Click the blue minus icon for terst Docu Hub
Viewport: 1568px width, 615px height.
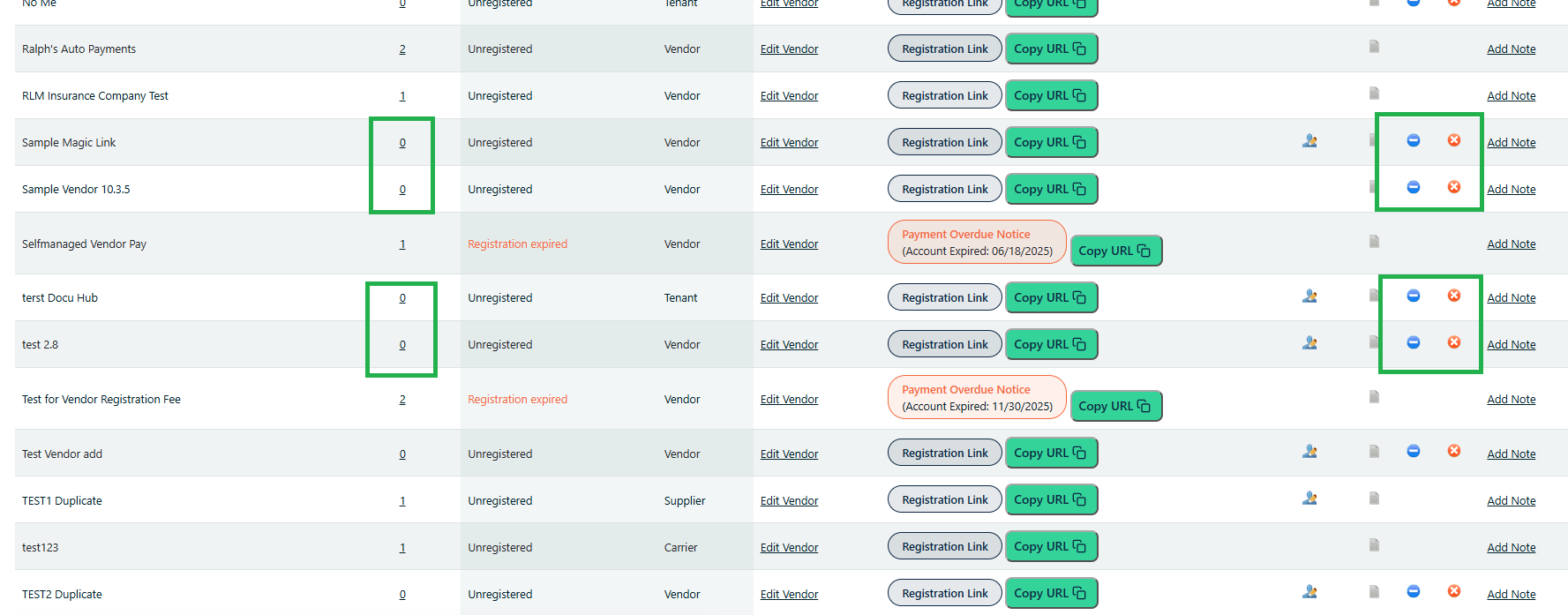pos(1413,296)
